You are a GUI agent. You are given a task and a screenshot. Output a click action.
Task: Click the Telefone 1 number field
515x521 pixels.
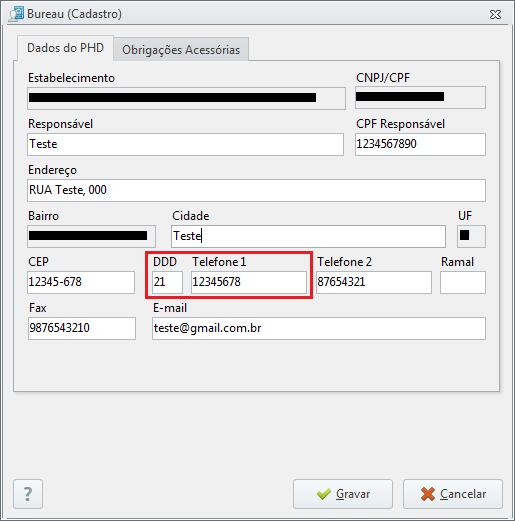point(249,282)
